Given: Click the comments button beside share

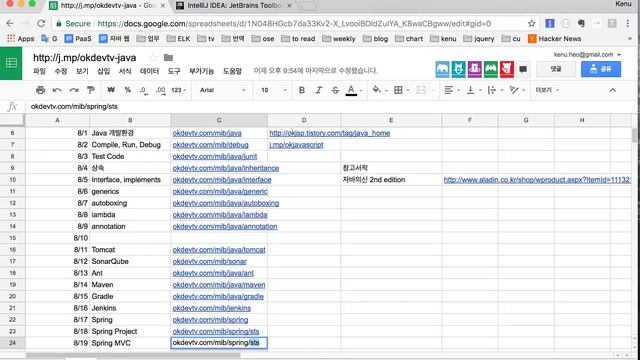Looking at the screenshot, I should [x=556, y=69].
